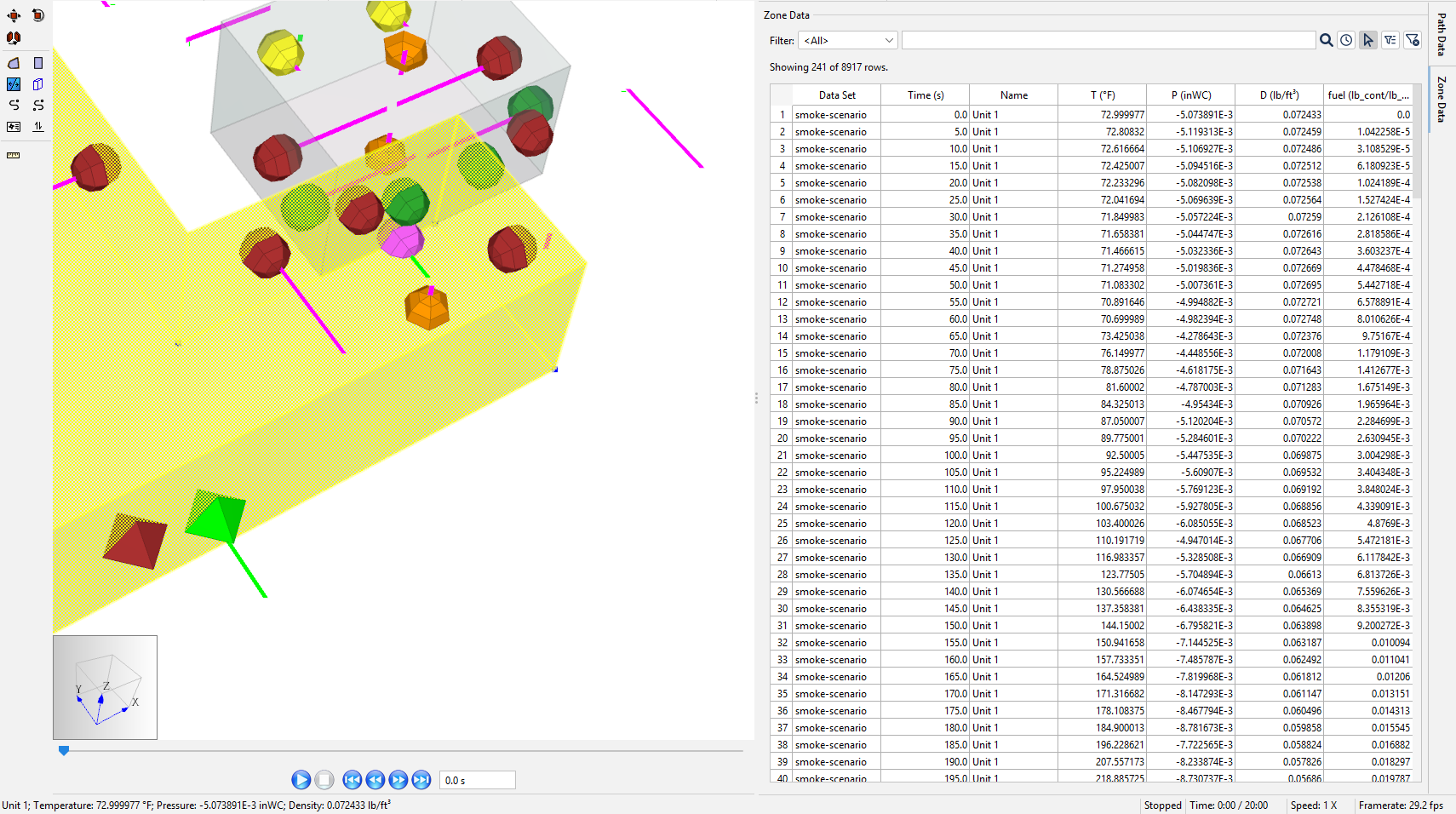Click the 0.0 s time input field

click(x=477, y=780)
